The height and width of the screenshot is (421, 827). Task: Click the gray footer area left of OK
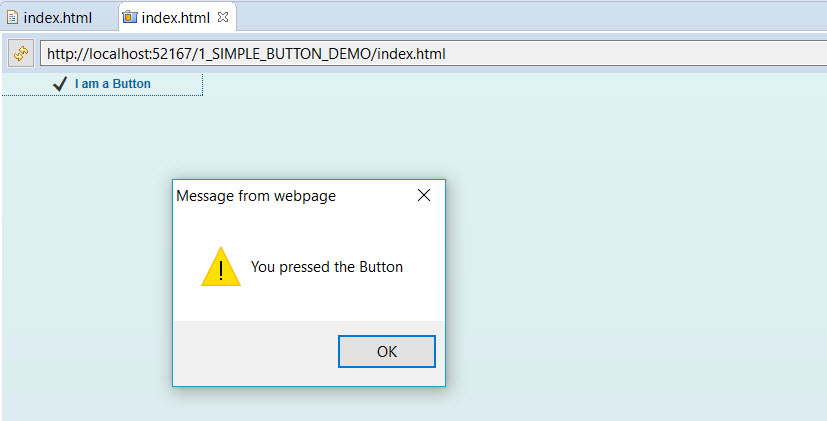point(250,351)
